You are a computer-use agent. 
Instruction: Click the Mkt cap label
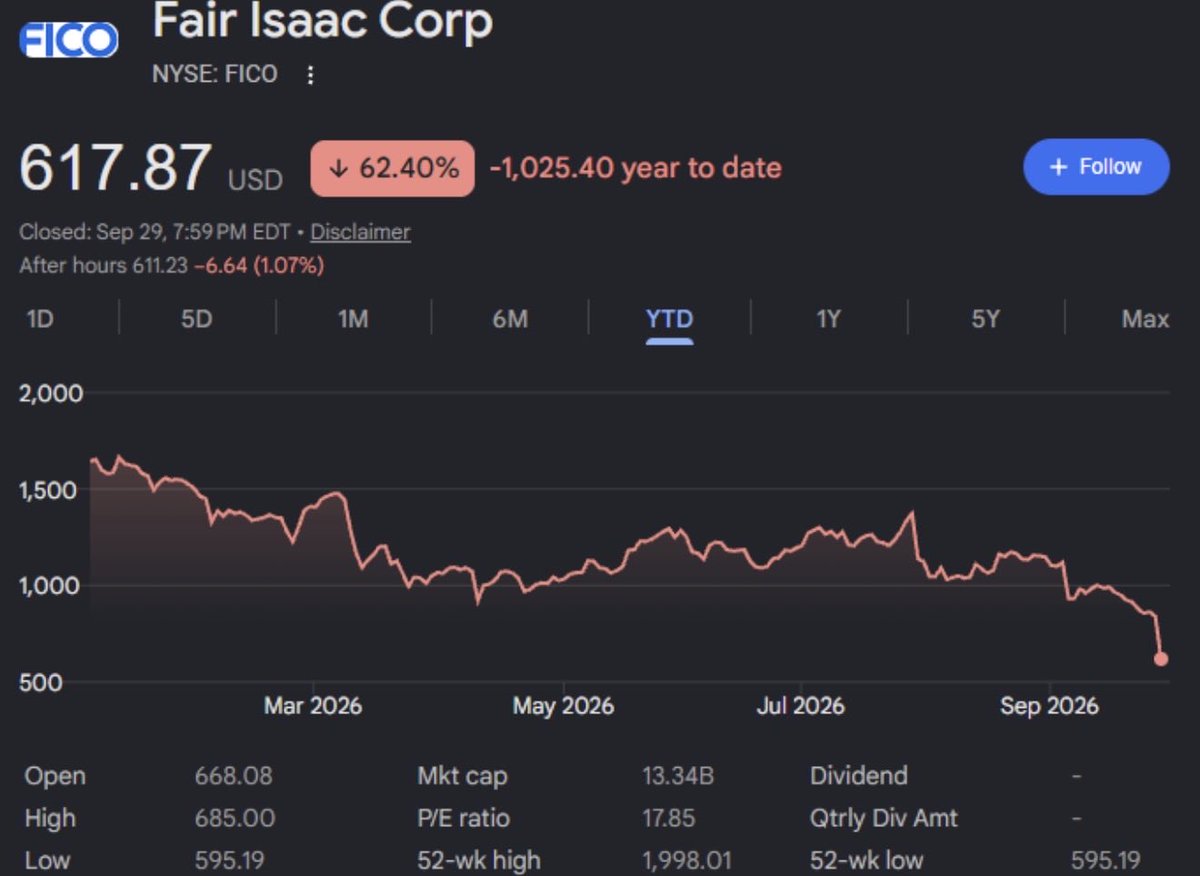(462, 776)
